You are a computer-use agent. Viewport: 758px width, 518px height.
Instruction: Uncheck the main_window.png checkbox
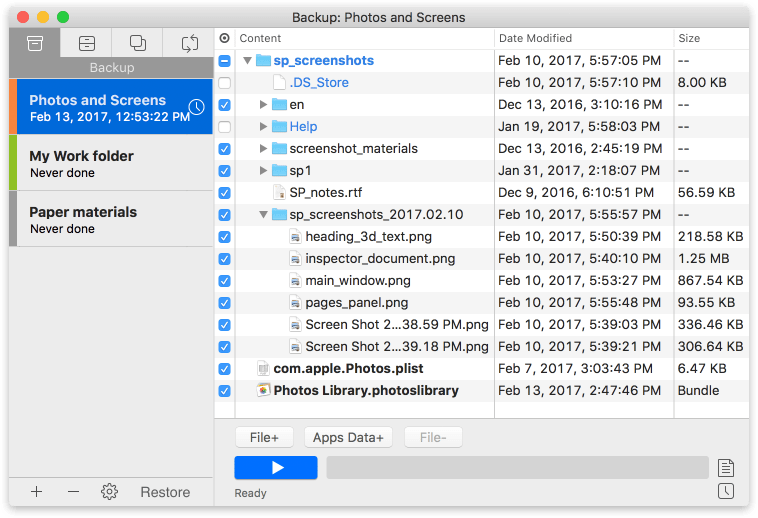coord(224,281)
